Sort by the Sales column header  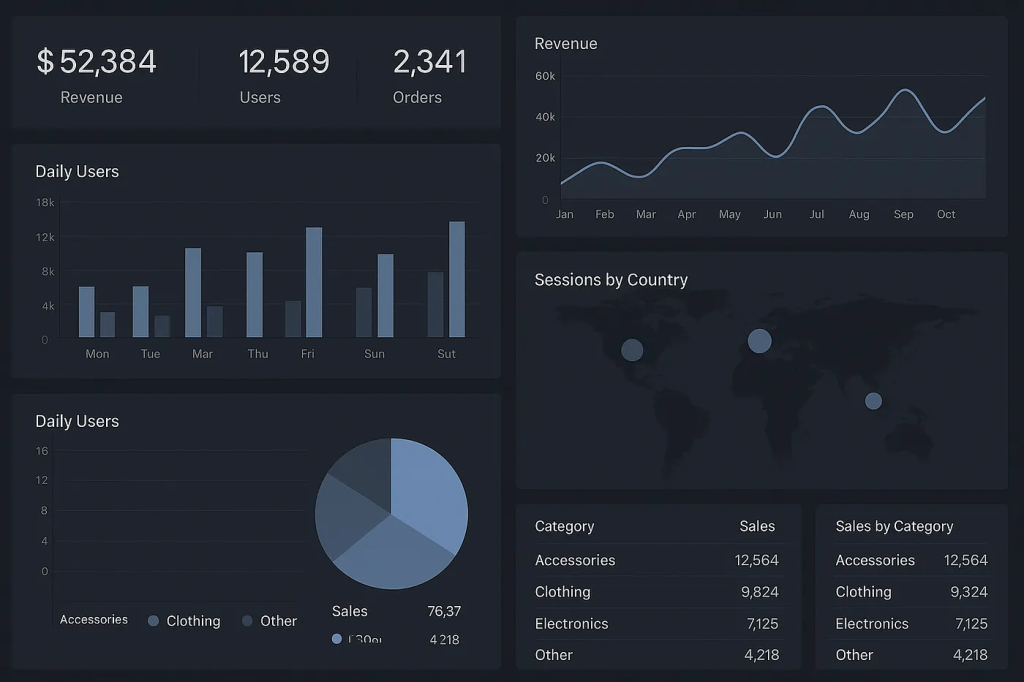pos(757,526)
